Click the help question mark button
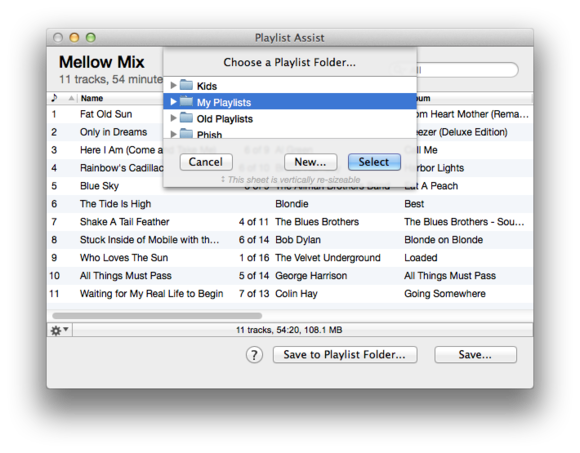580x453 pixels. (x=254, y=355)
